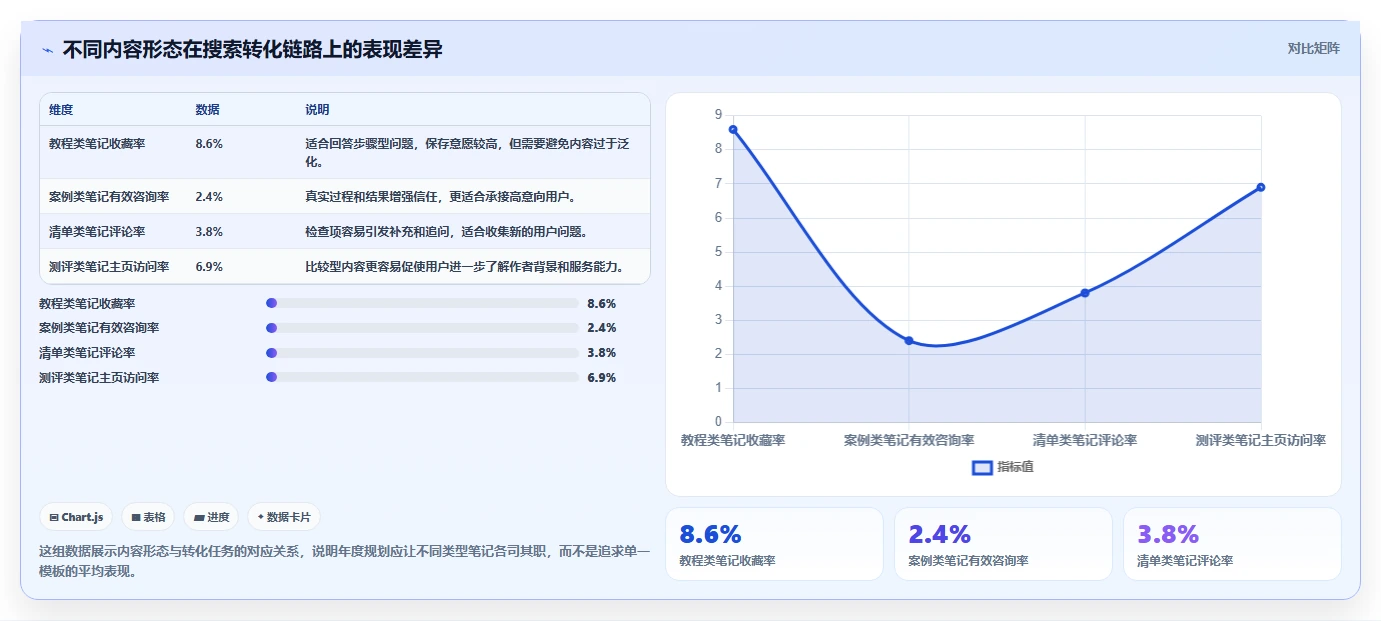The image size is (1381, 621).
Task: Click the title 不同内容形态在搜索转化链路上的表现差异
Action: [252, 49]
